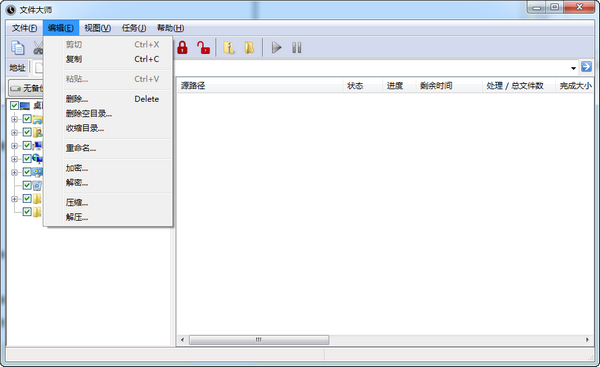This screenshot has width=600, height=367.
Task: Open the 帮助(H) menu
Action: point(170,28)
